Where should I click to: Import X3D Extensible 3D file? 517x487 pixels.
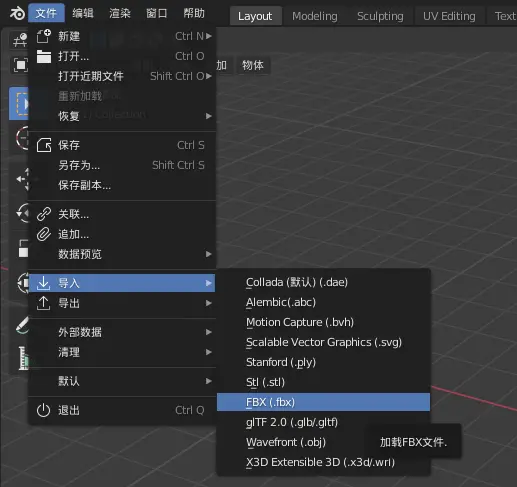tap(323, 462)
